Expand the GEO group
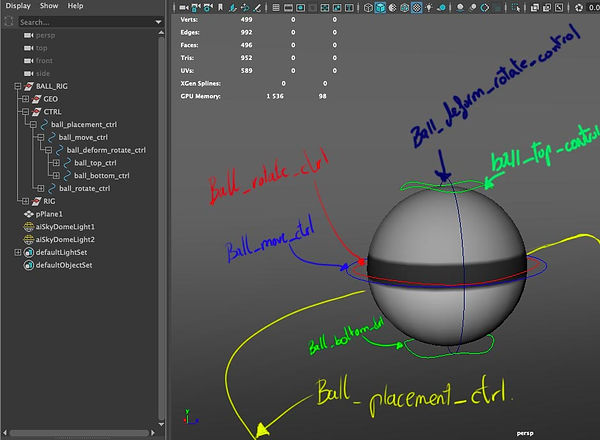 (25, 99)
